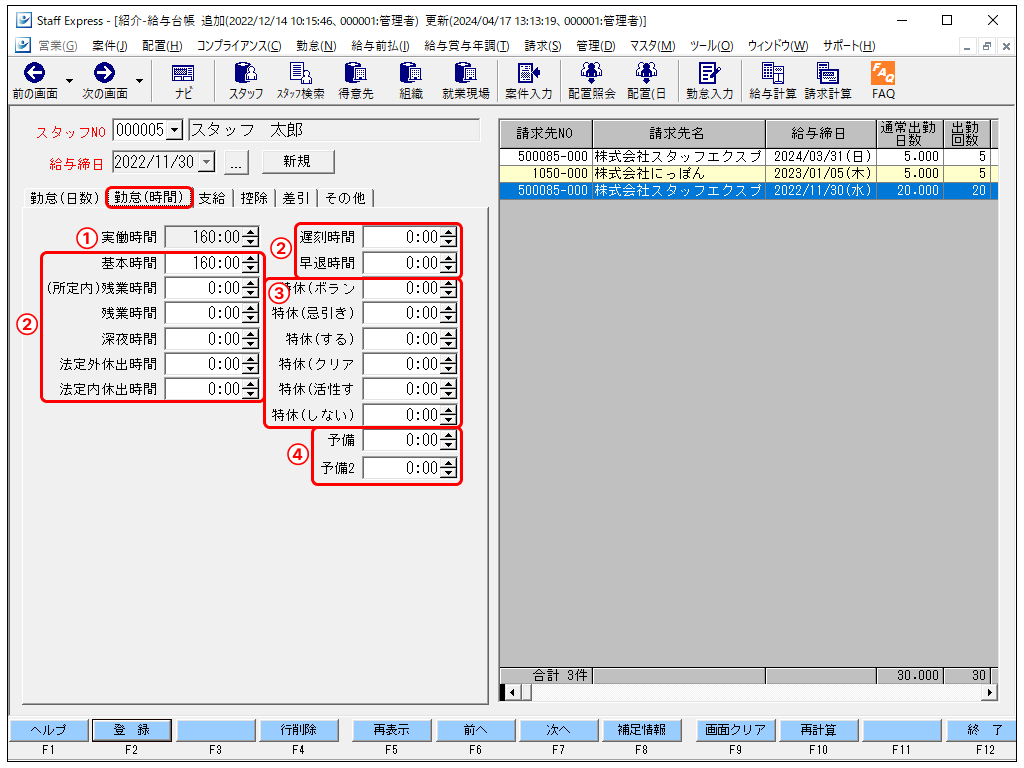Screen dimensions: 1024x768
Task: Open the 得意先 (client) icon
Action: [x=356, y=80]
